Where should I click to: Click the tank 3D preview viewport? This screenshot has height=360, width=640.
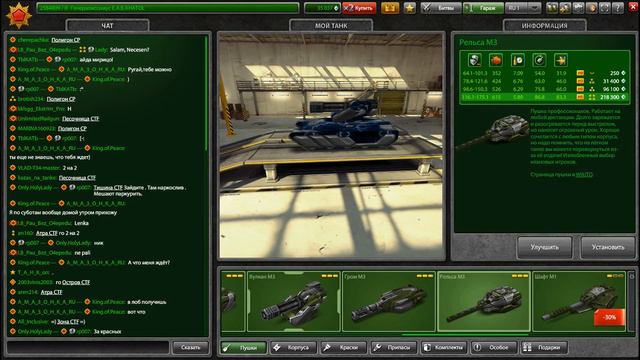331,146
